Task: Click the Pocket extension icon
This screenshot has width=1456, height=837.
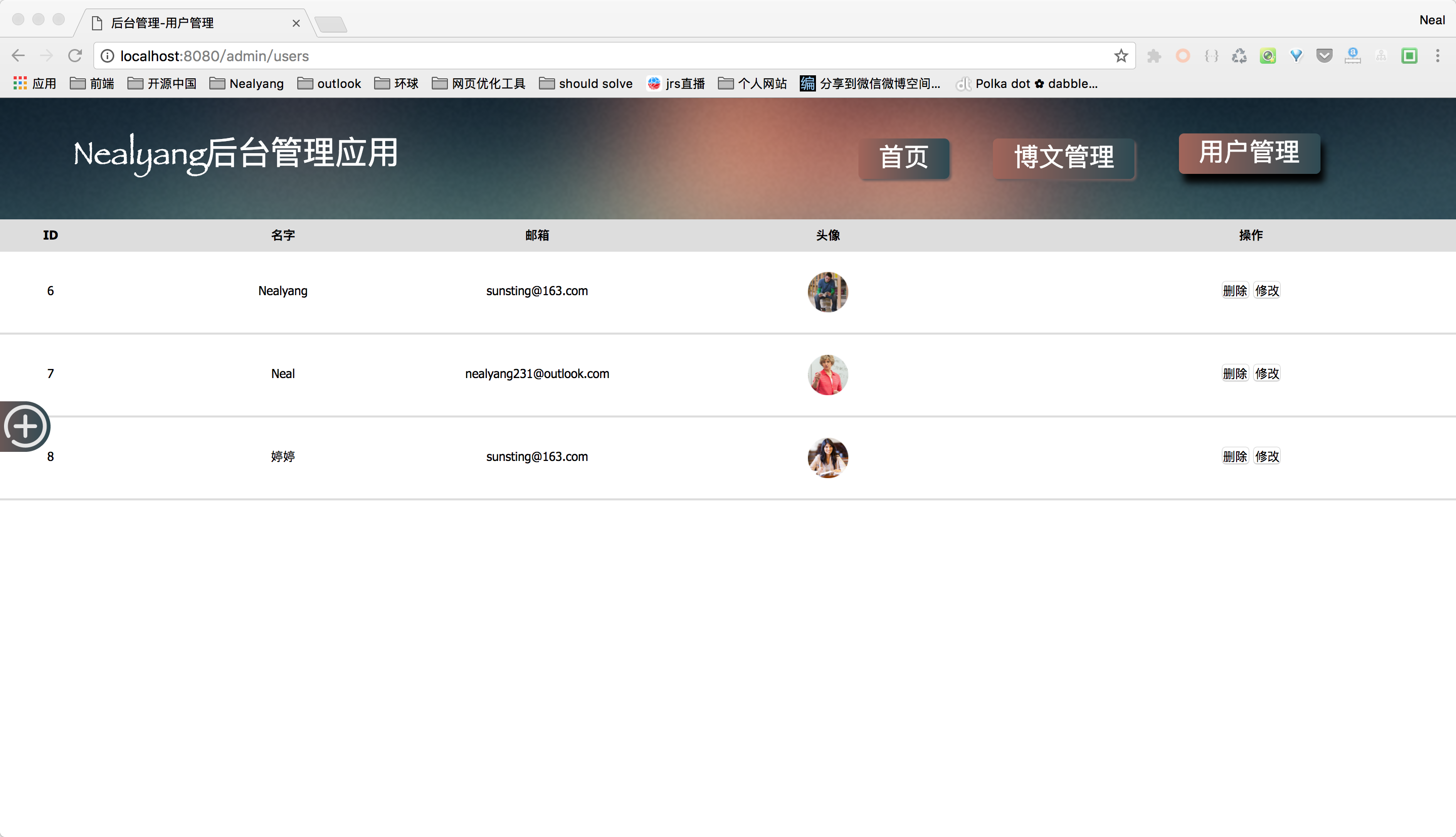Action: [x=1325, y=56]
